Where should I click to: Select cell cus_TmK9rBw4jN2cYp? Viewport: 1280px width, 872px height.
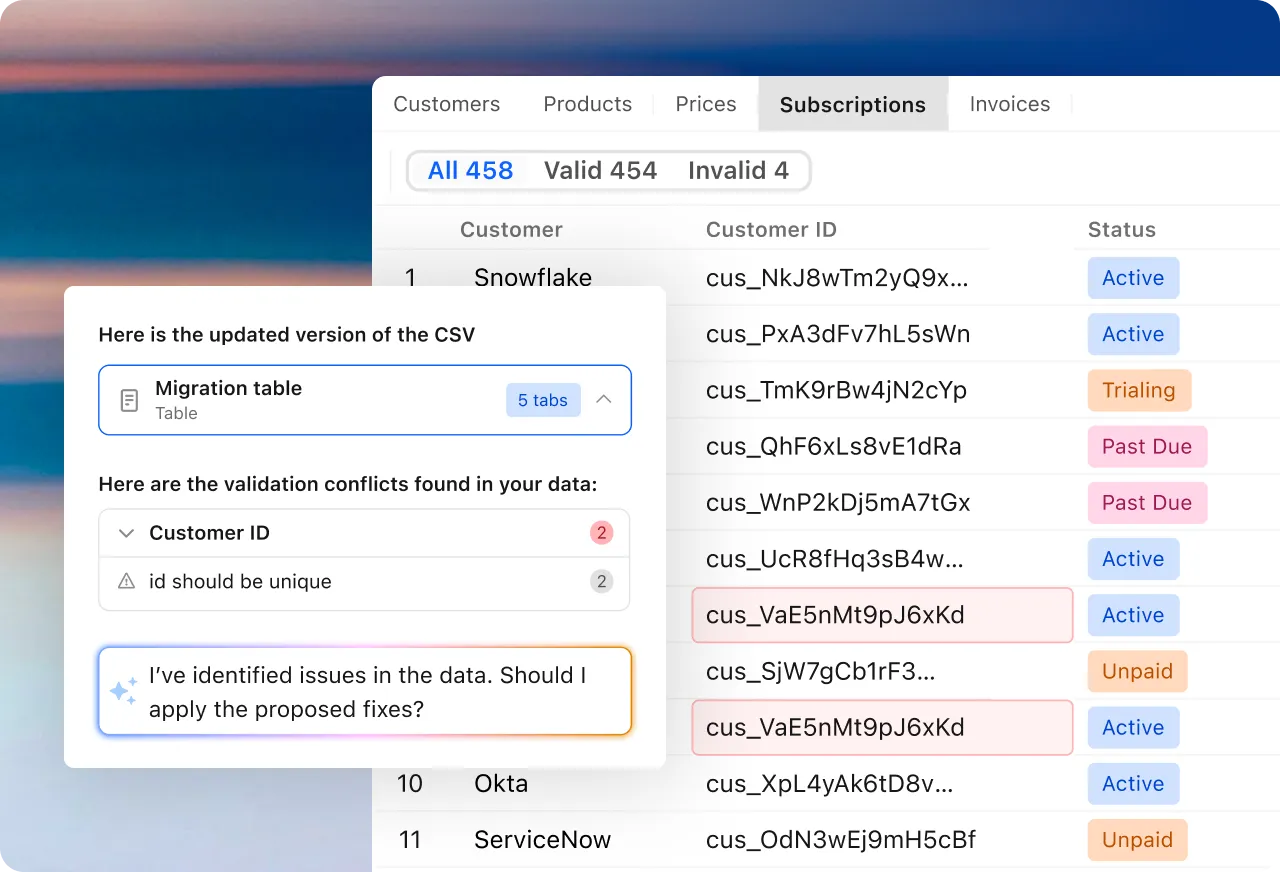coord(836,390)
